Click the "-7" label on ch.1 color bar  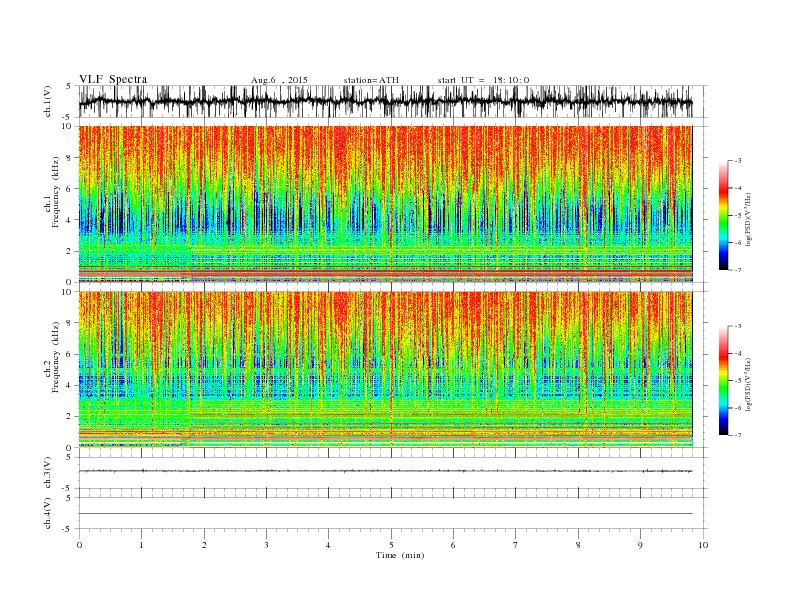pos(737,270)
